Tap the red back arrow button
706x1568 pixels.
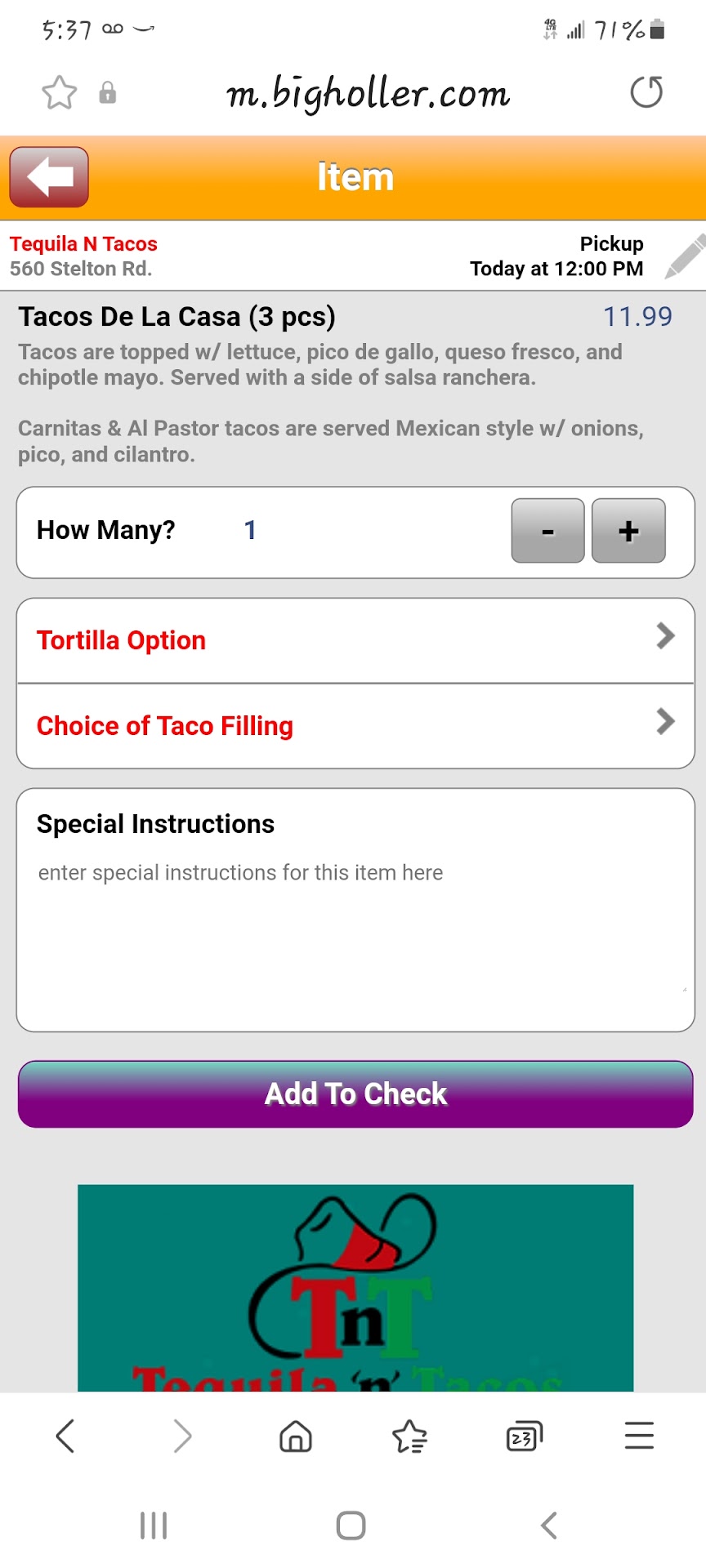coord(49,177)
